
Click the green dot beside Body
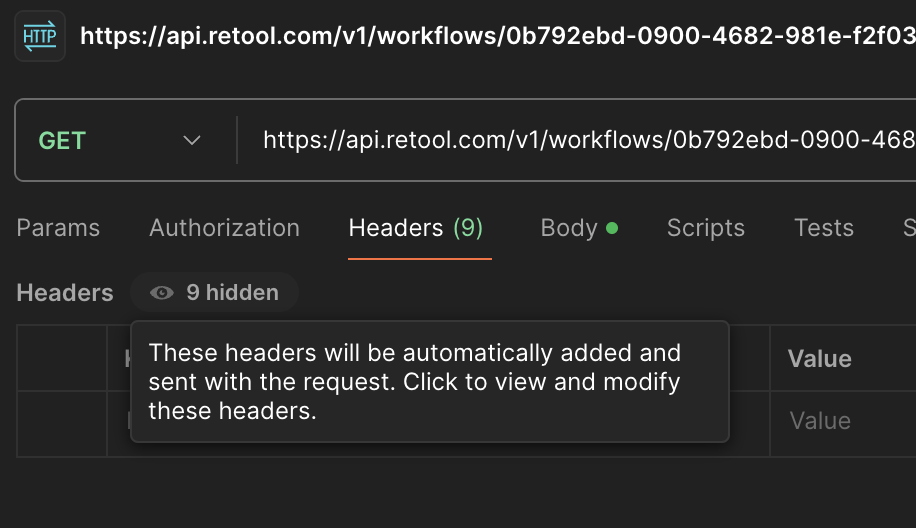(612, 228)
